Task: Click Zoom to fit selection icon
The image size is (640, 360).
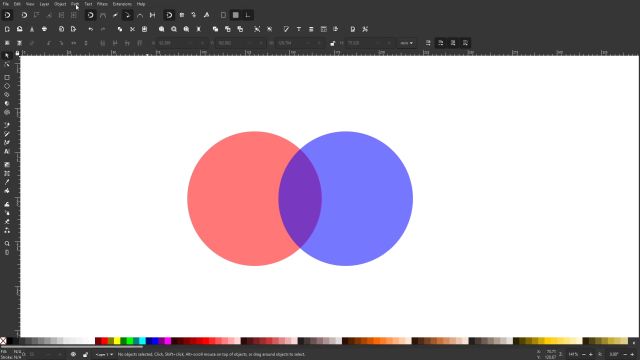Action: coord(162,29)
